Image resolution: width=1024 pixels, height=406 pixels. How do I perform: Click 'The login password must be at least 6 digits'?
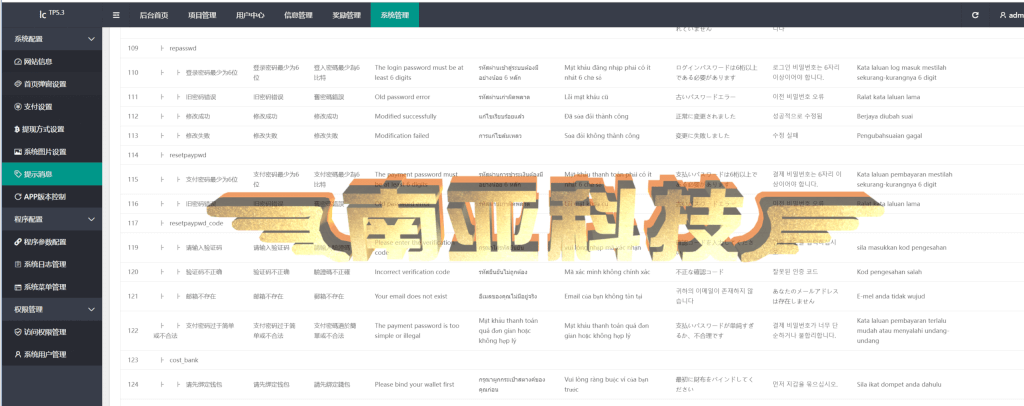[419, 72]
